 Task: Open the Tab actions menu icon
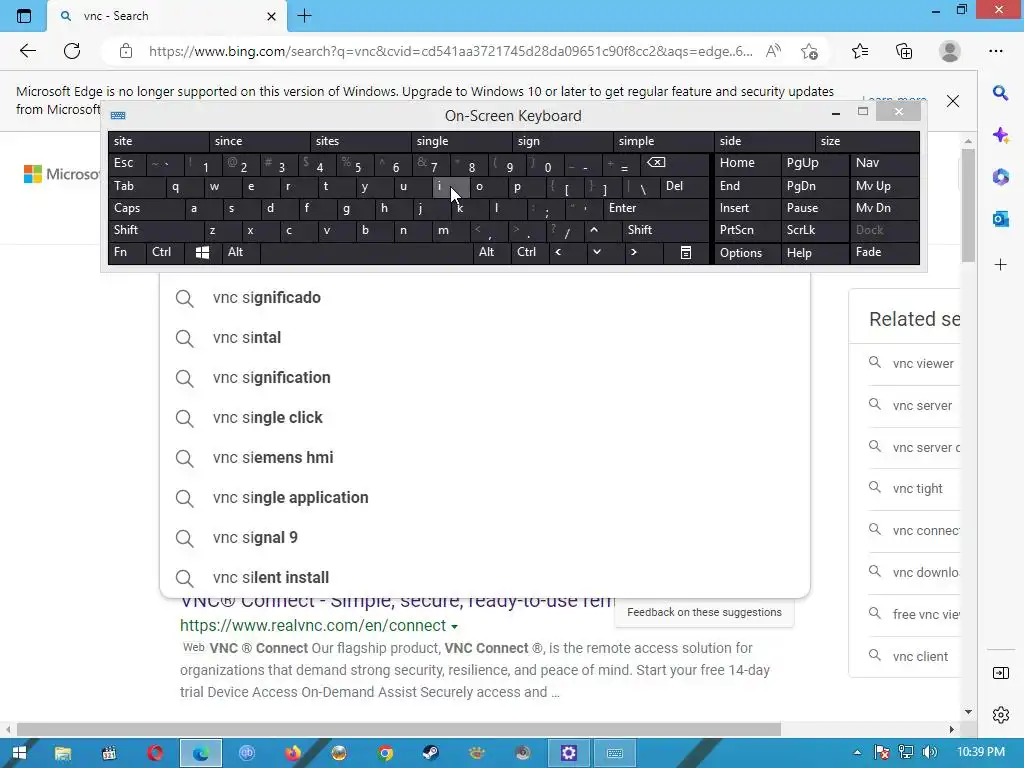(x=24, y=16)
